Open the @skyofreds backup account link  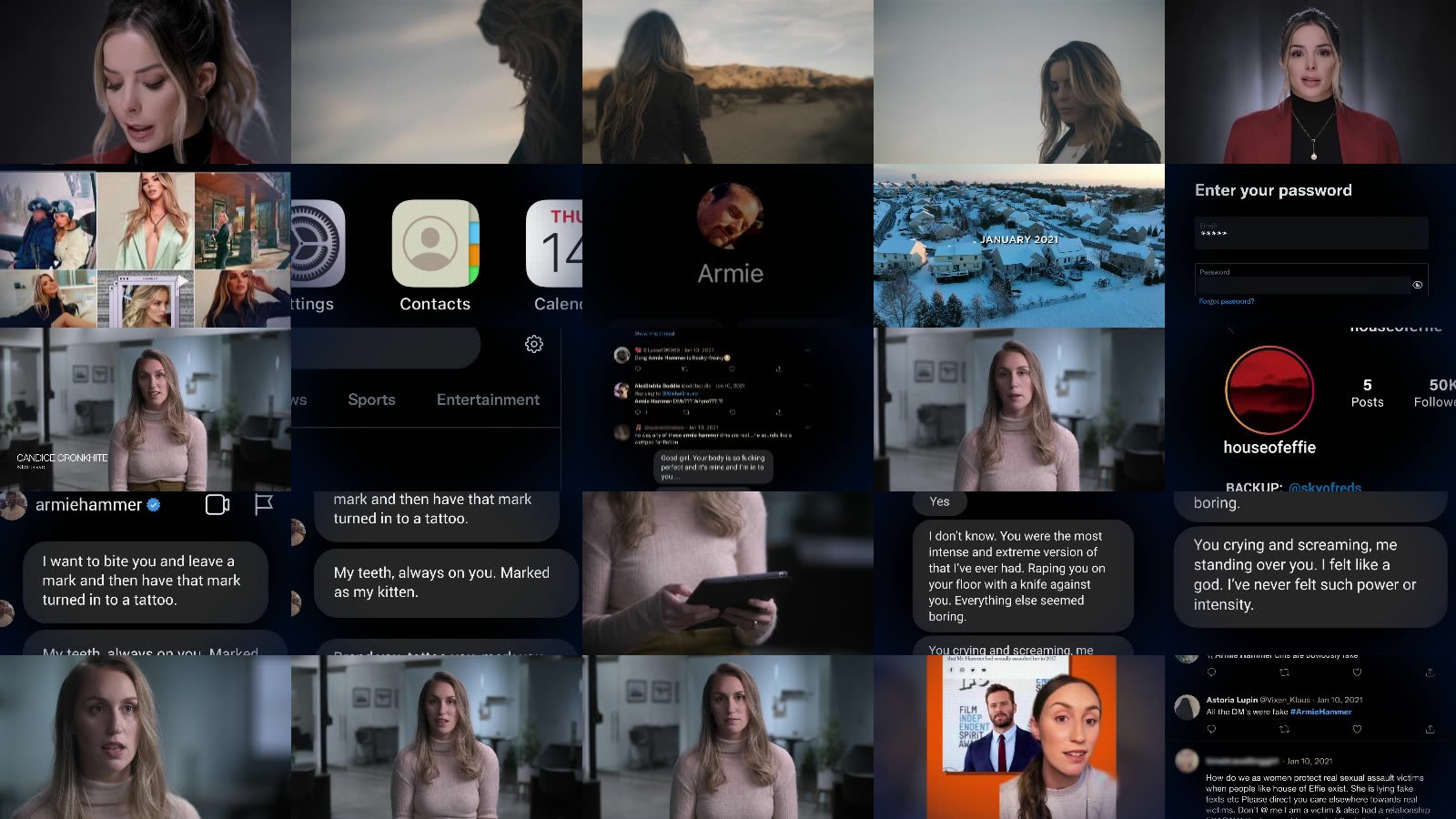click(x=1325, y=487)
